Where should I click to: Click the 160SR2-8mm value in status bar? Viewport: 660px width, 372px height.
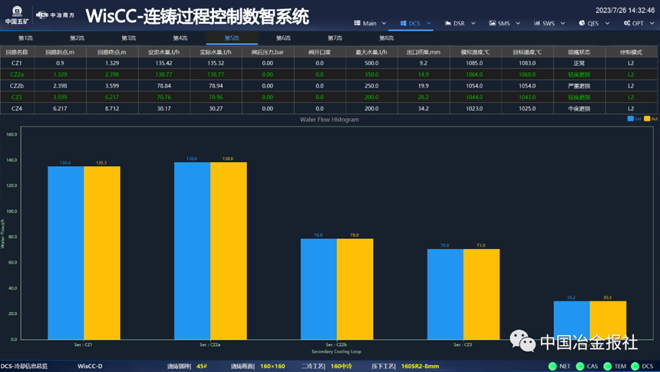420,366
